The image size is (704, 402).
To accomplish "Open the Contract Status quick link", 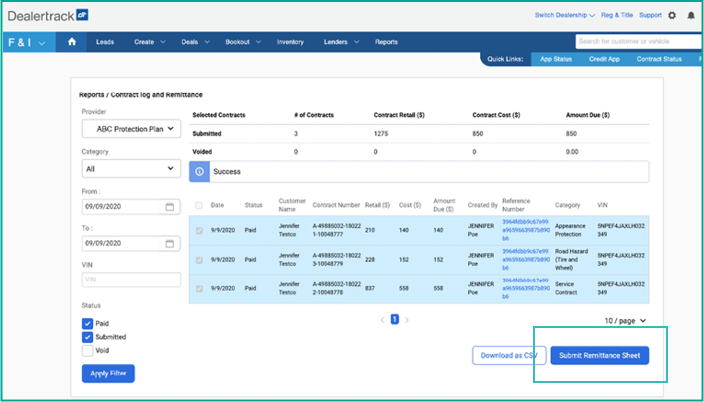I will (659, 59).
